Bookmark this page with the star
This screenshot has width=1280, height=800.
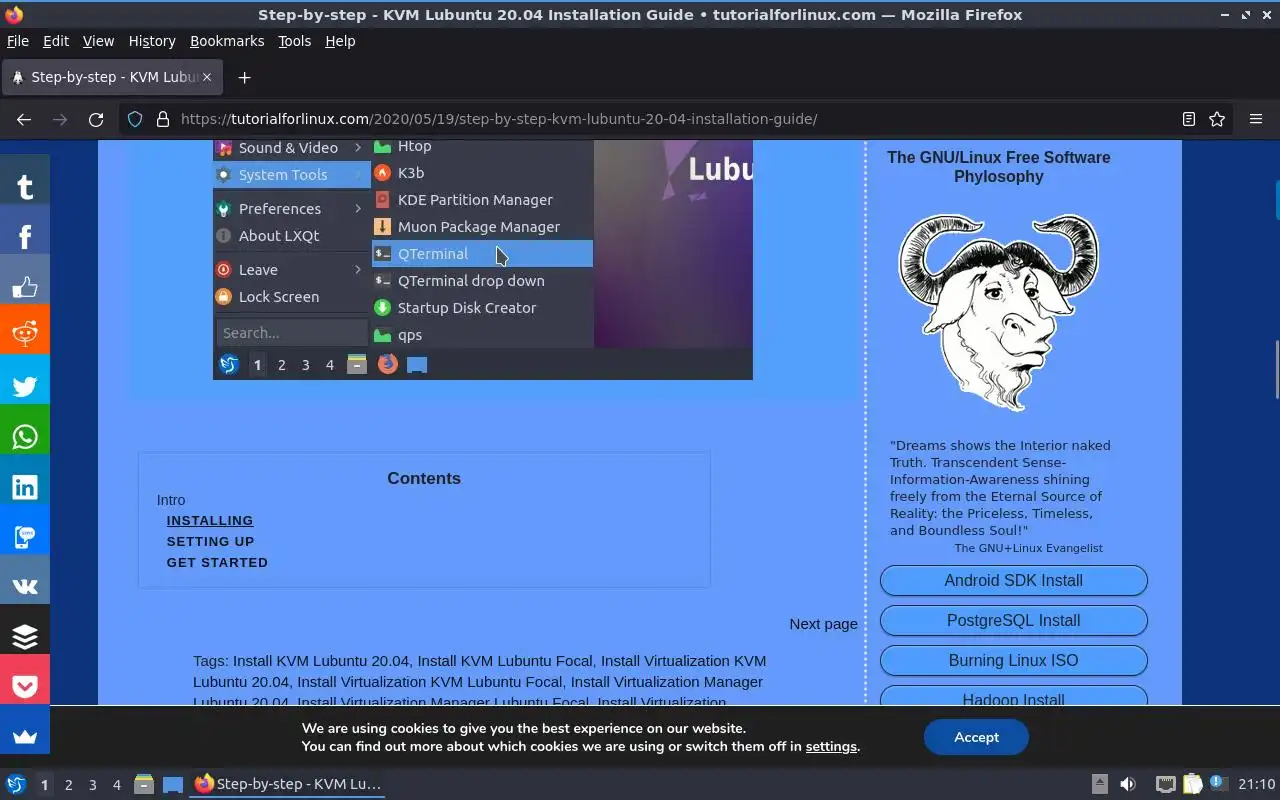coord(1217,119)
